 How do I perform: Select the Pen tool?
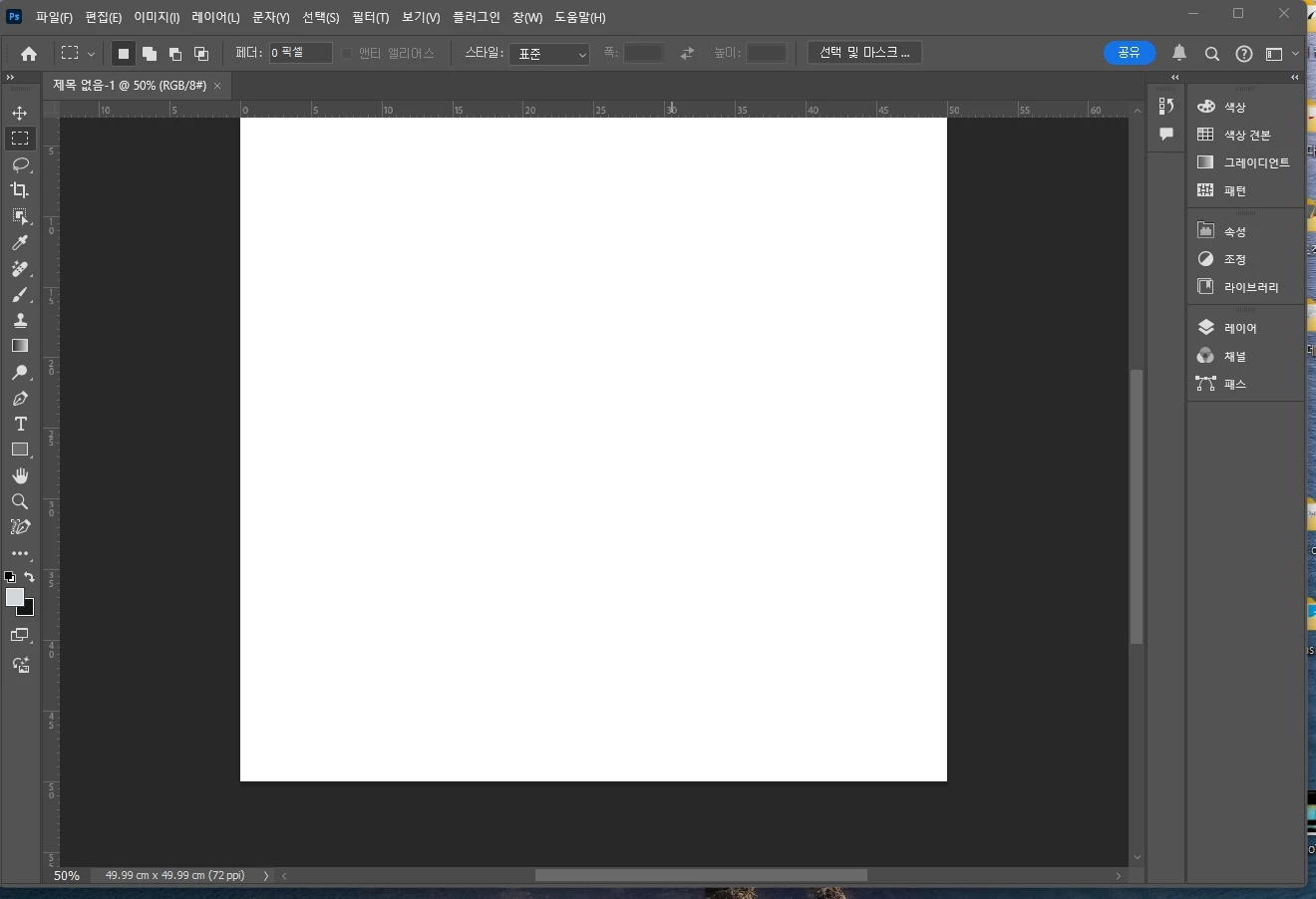pos(20,399)
